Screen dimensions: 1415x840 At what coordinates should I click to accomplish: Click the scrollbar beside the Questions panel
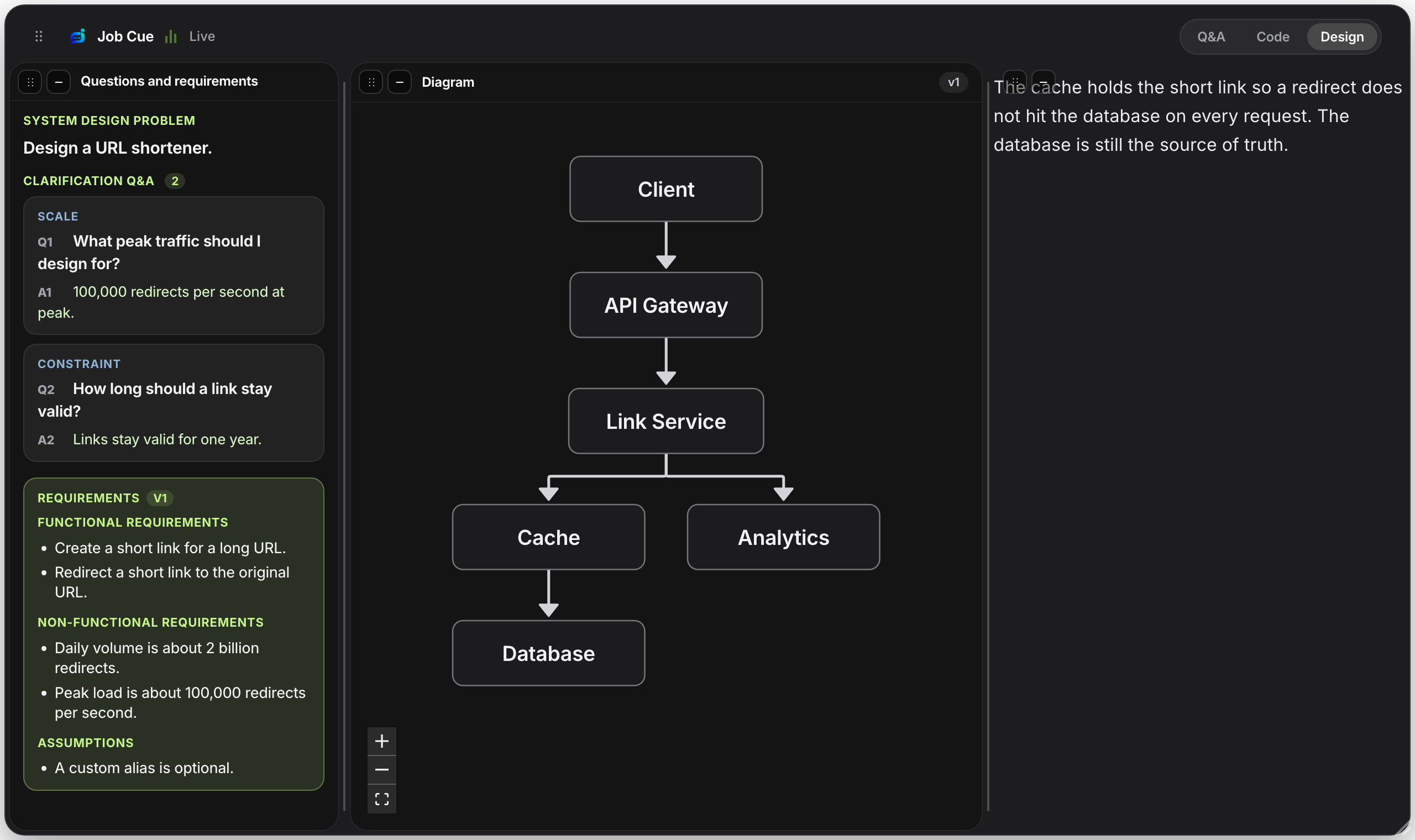point(345,447)
